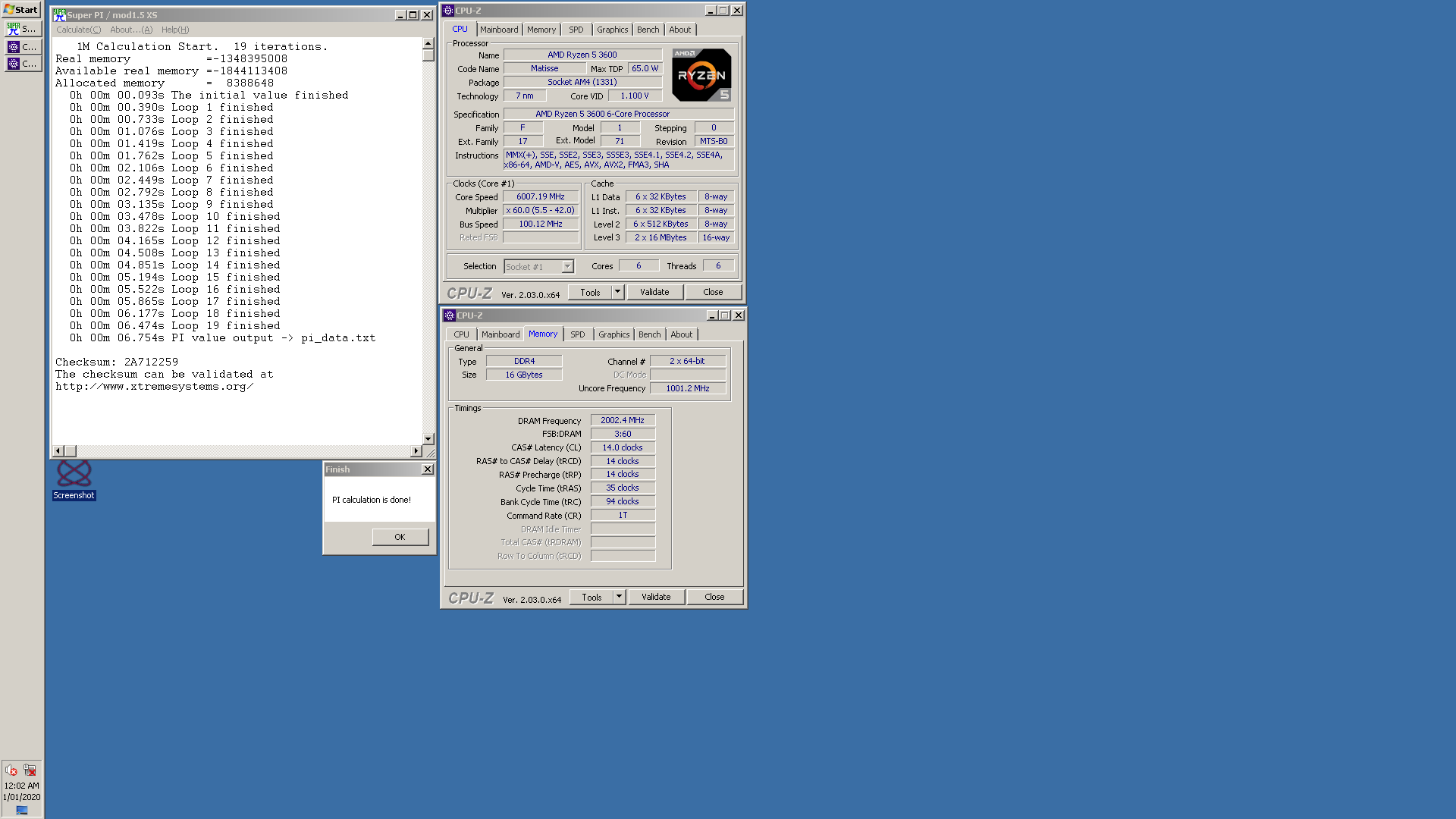Click scroll up arrow in Super PI

[428, 43]
